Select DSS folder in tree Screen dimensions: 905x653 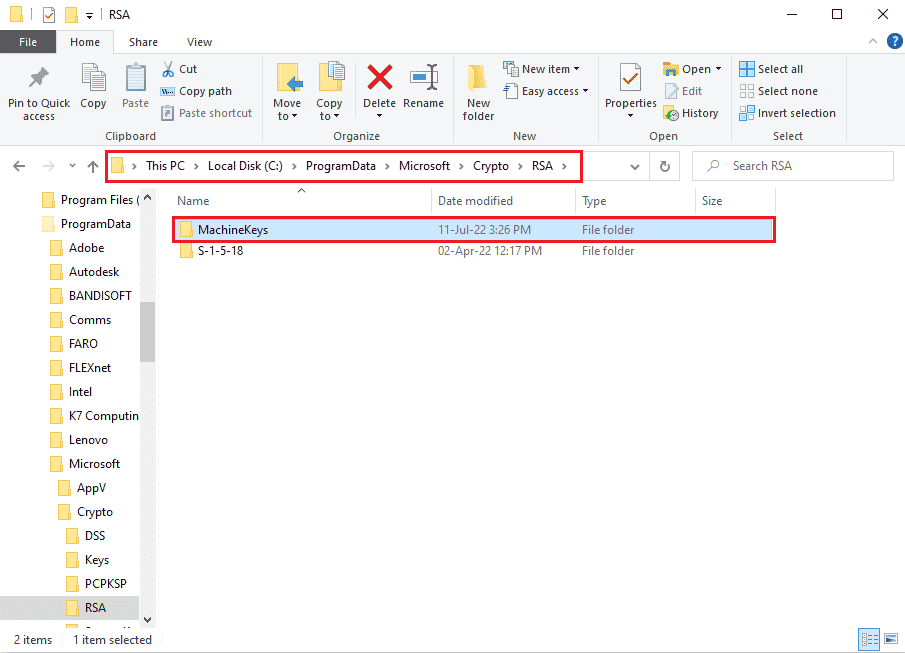tap(95, 536)
